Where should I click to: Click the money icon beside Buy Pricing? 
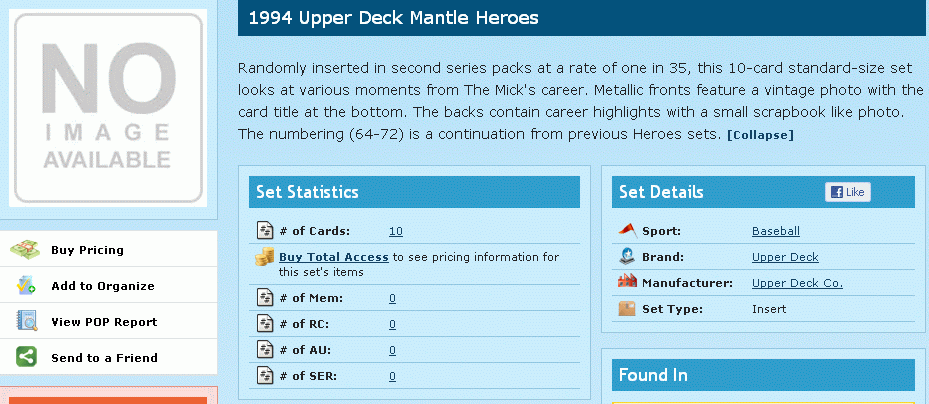25,249
